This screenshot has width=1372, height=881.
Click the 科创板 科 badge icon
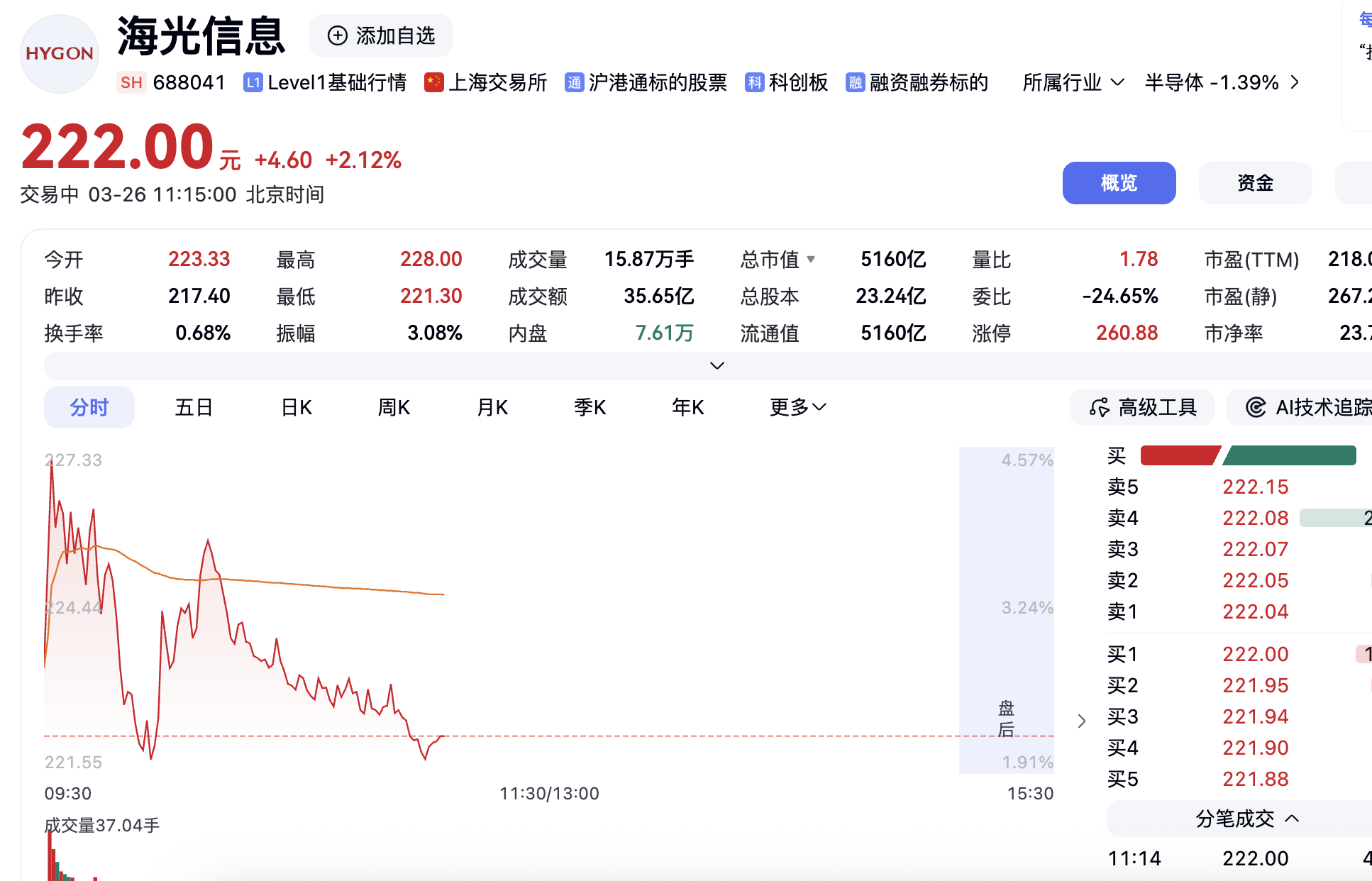point(754,83)
